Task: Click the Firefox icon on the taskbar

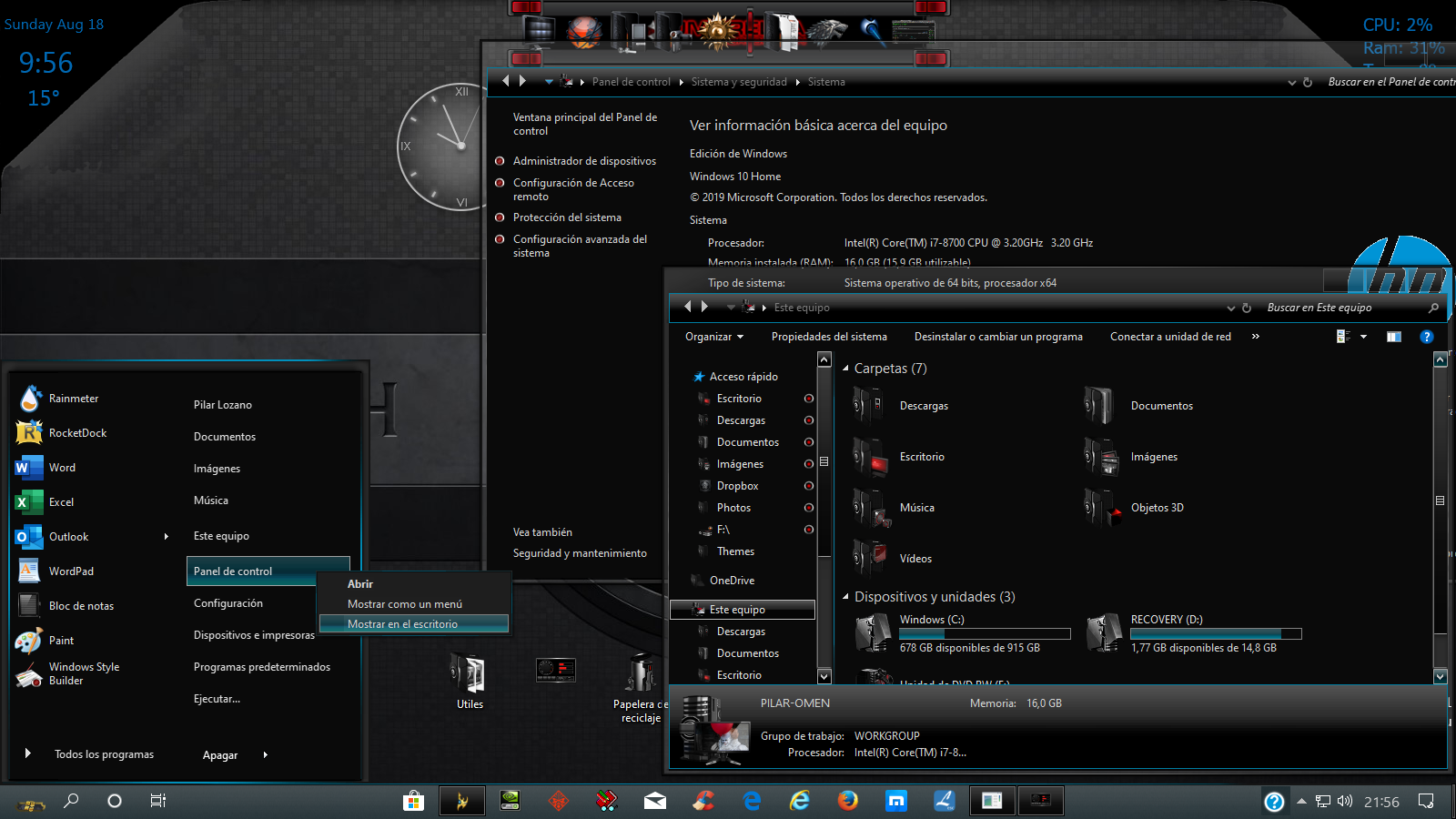Action: (847, 801)
